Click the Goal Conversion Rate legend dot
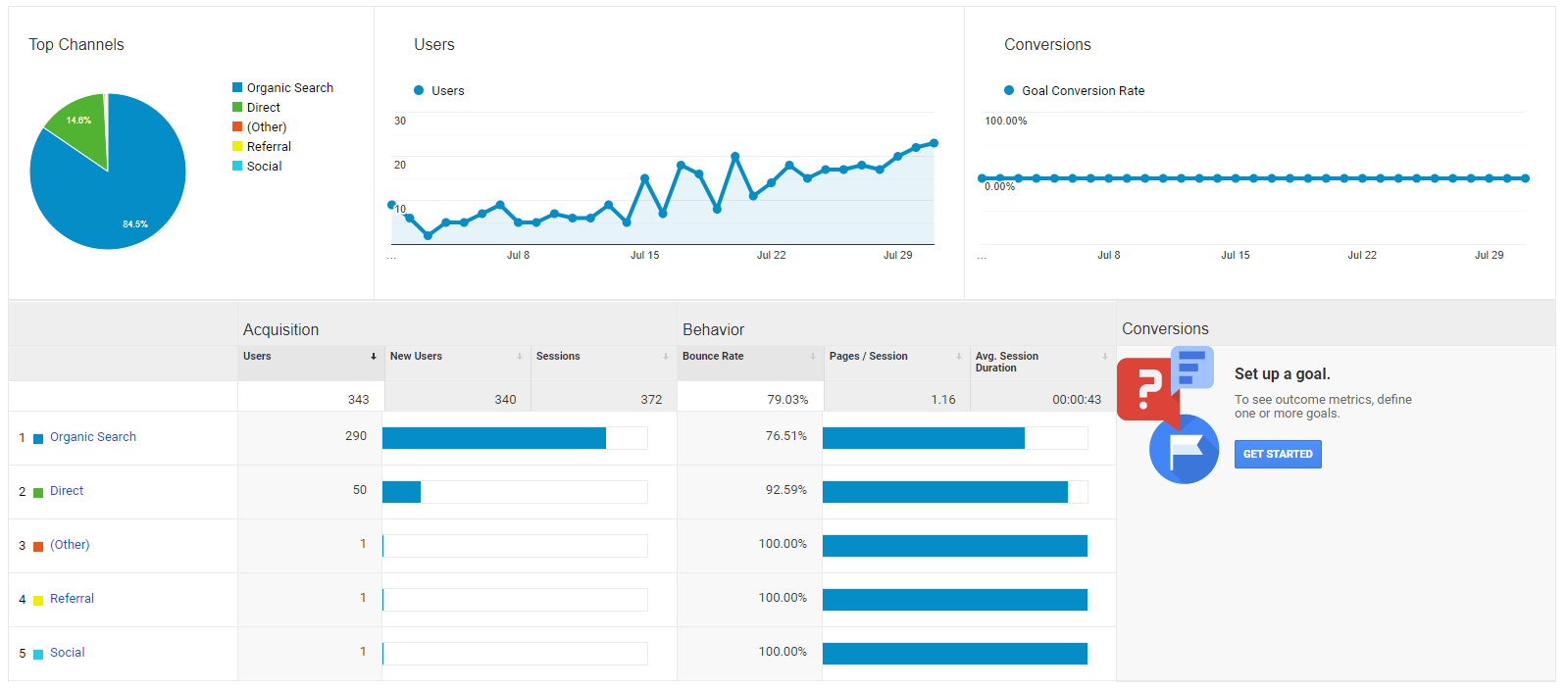Image resolution: width=1568 pixels, height=689 pixels. [1009, 90]
